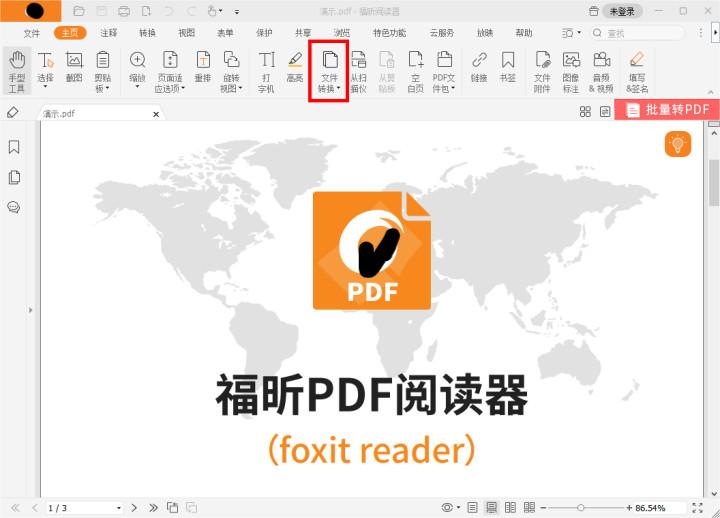The image size is (720, 518).
Task: Close the 演示.pdf document tab
Action: [x=156, y=114]
